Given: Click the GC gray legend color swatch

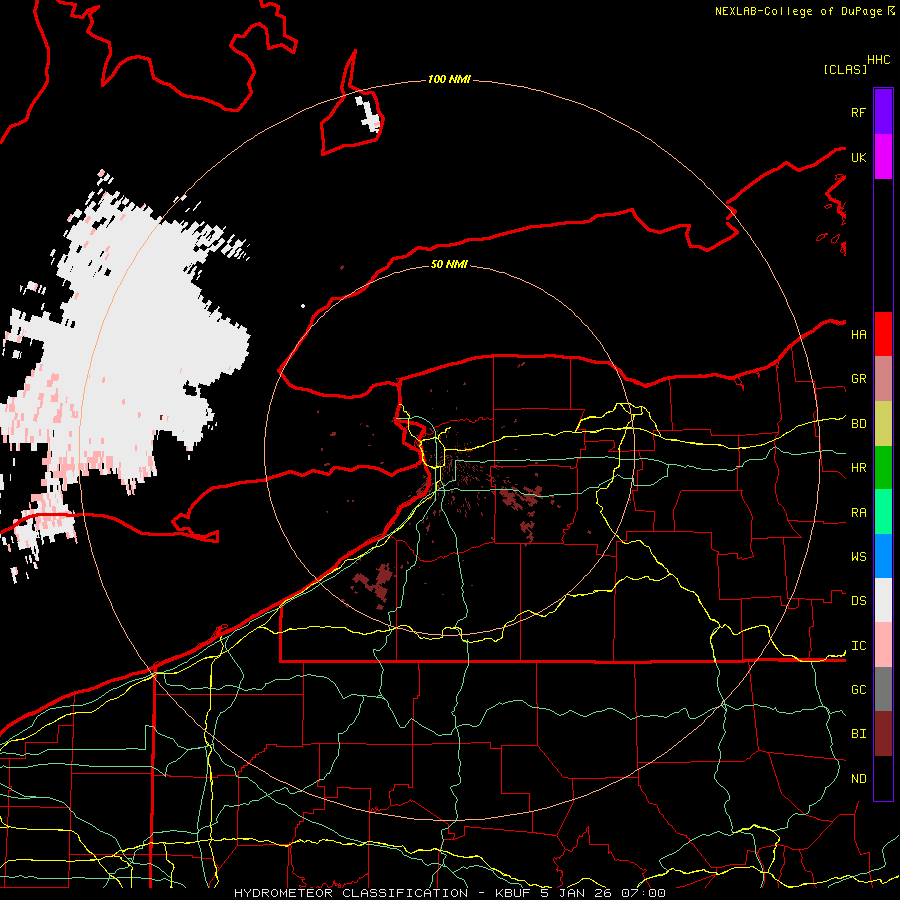Looking at the screenshot, I should (x=883, y=689).
